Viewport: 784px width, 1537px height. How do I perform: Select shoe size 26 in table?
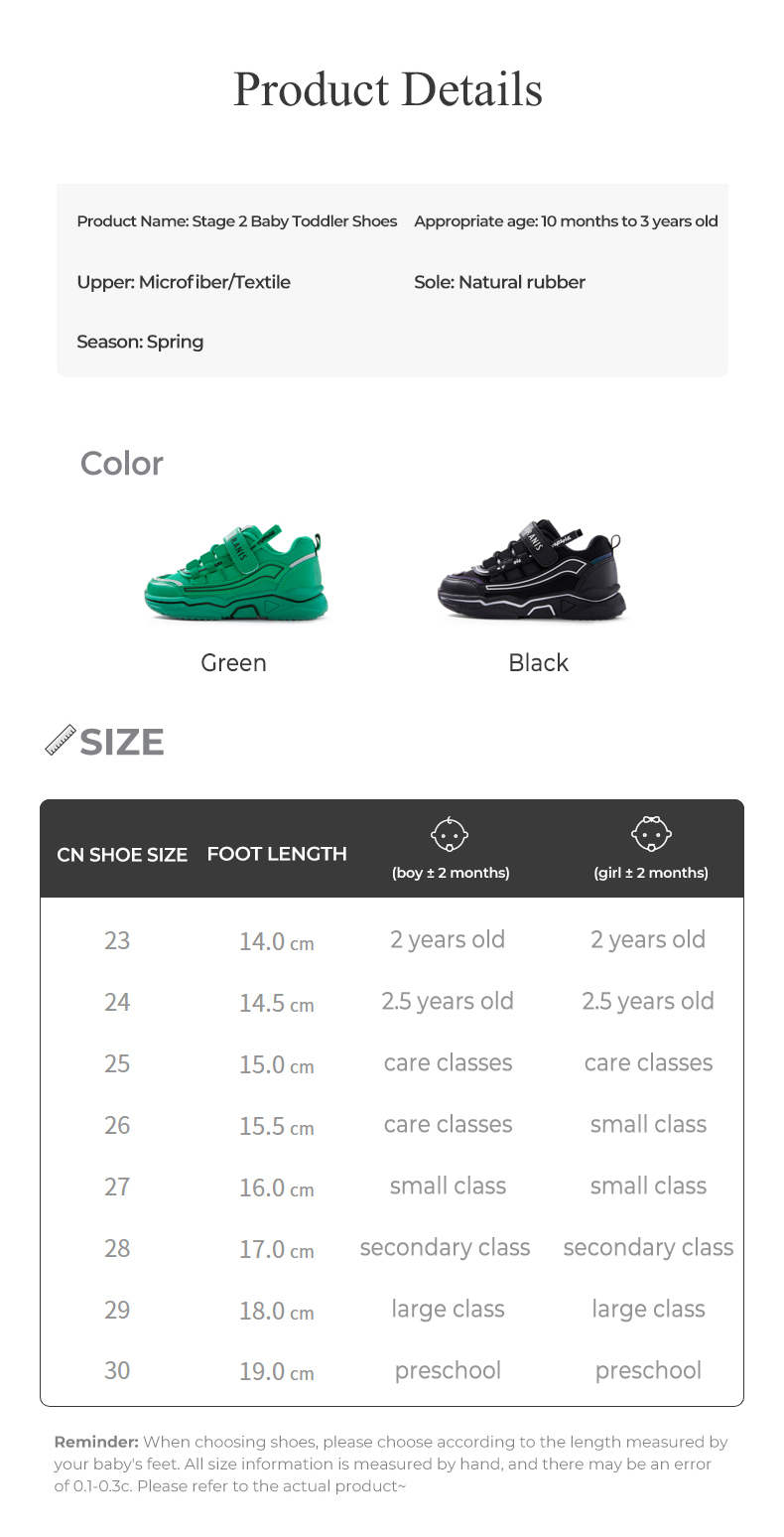point(117,1125)
